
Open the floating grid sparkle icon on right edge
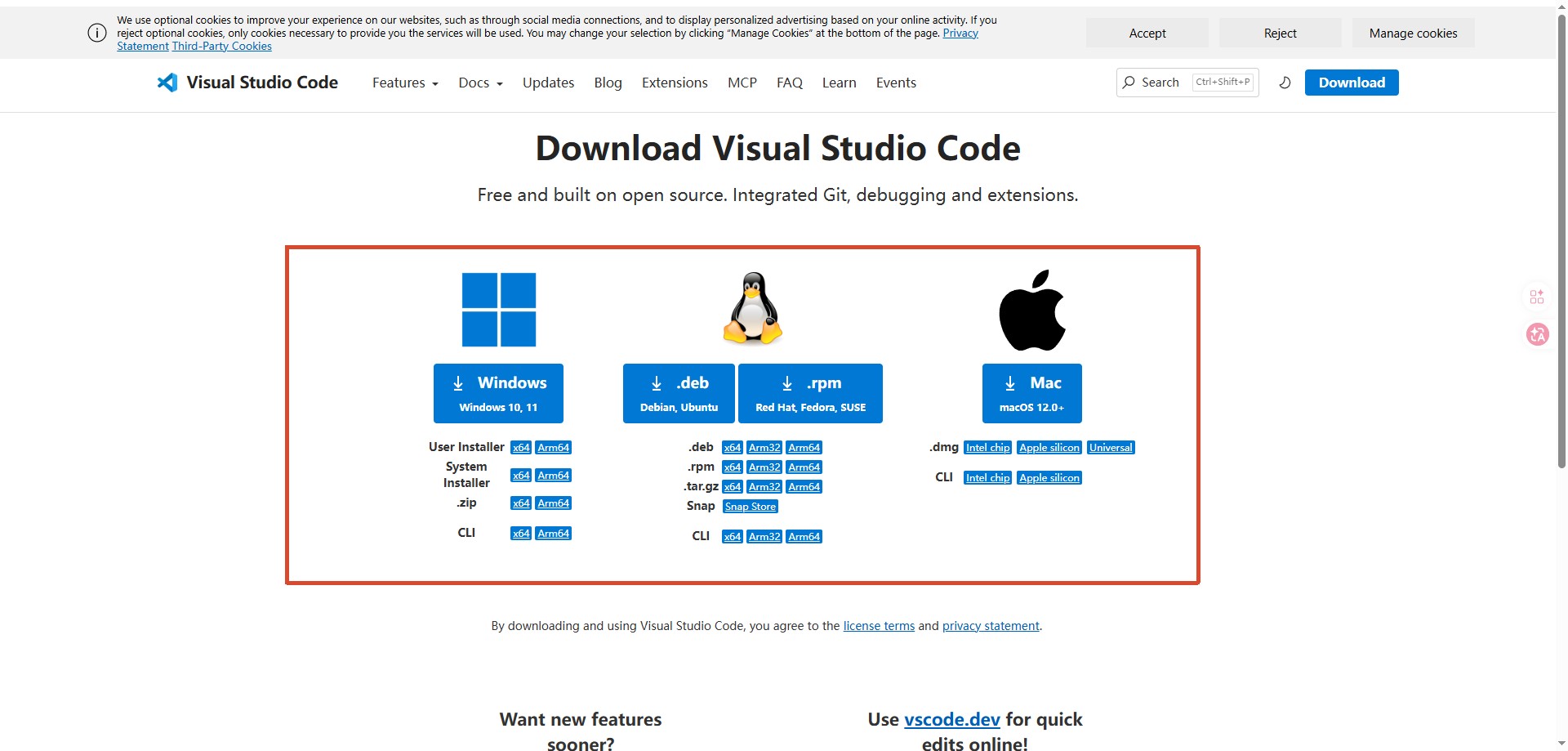[x=1537, y=297]
